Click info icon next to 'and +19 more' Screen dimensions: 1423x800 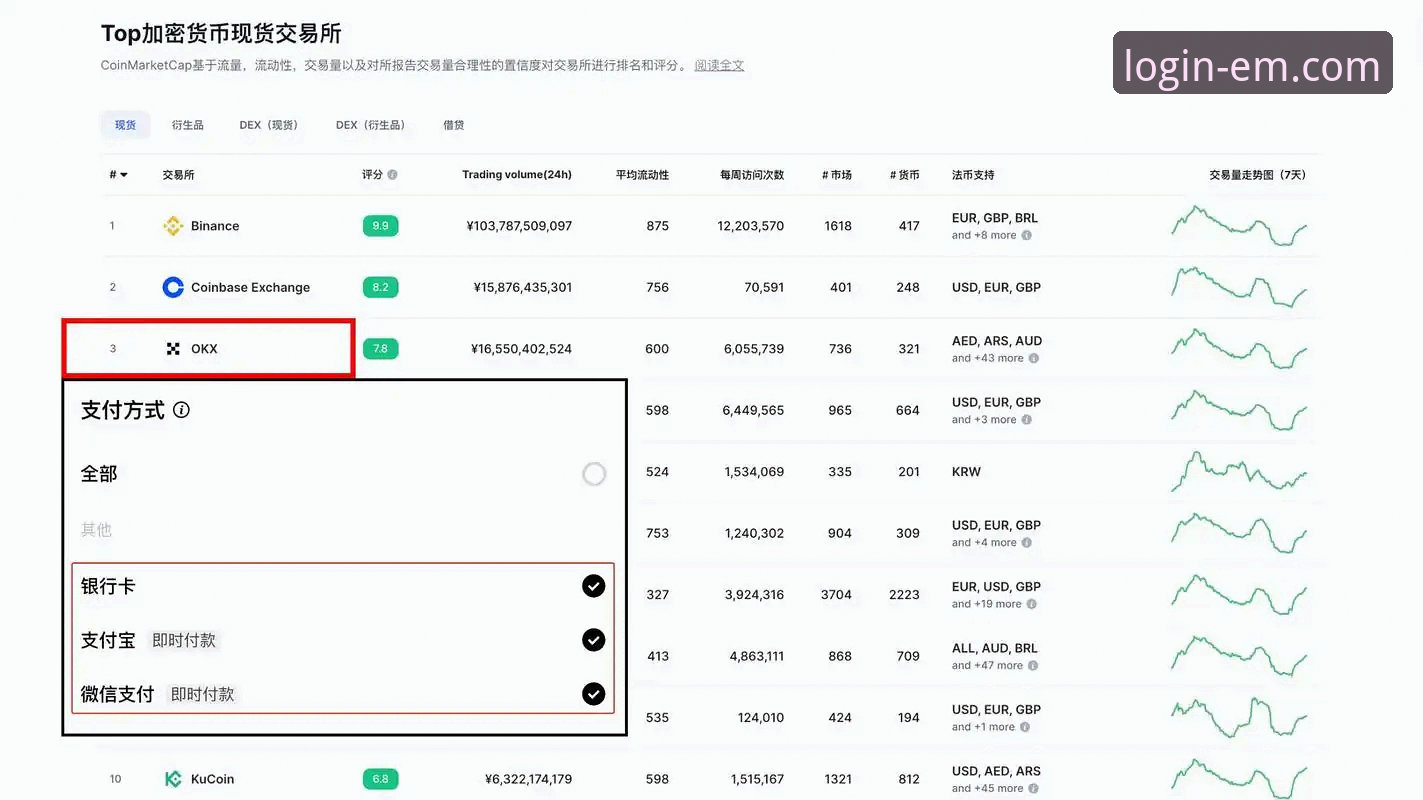pyautogui.click(x=1032, y=604)
